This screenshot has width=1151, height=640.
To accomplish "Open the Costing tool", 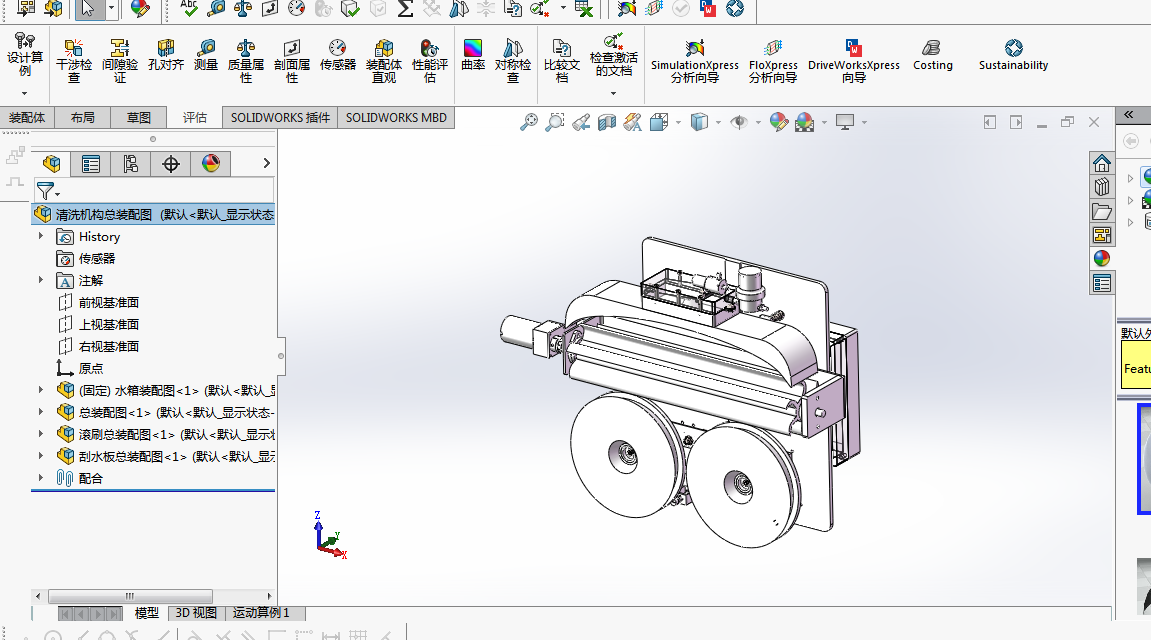I will point(932,55).
